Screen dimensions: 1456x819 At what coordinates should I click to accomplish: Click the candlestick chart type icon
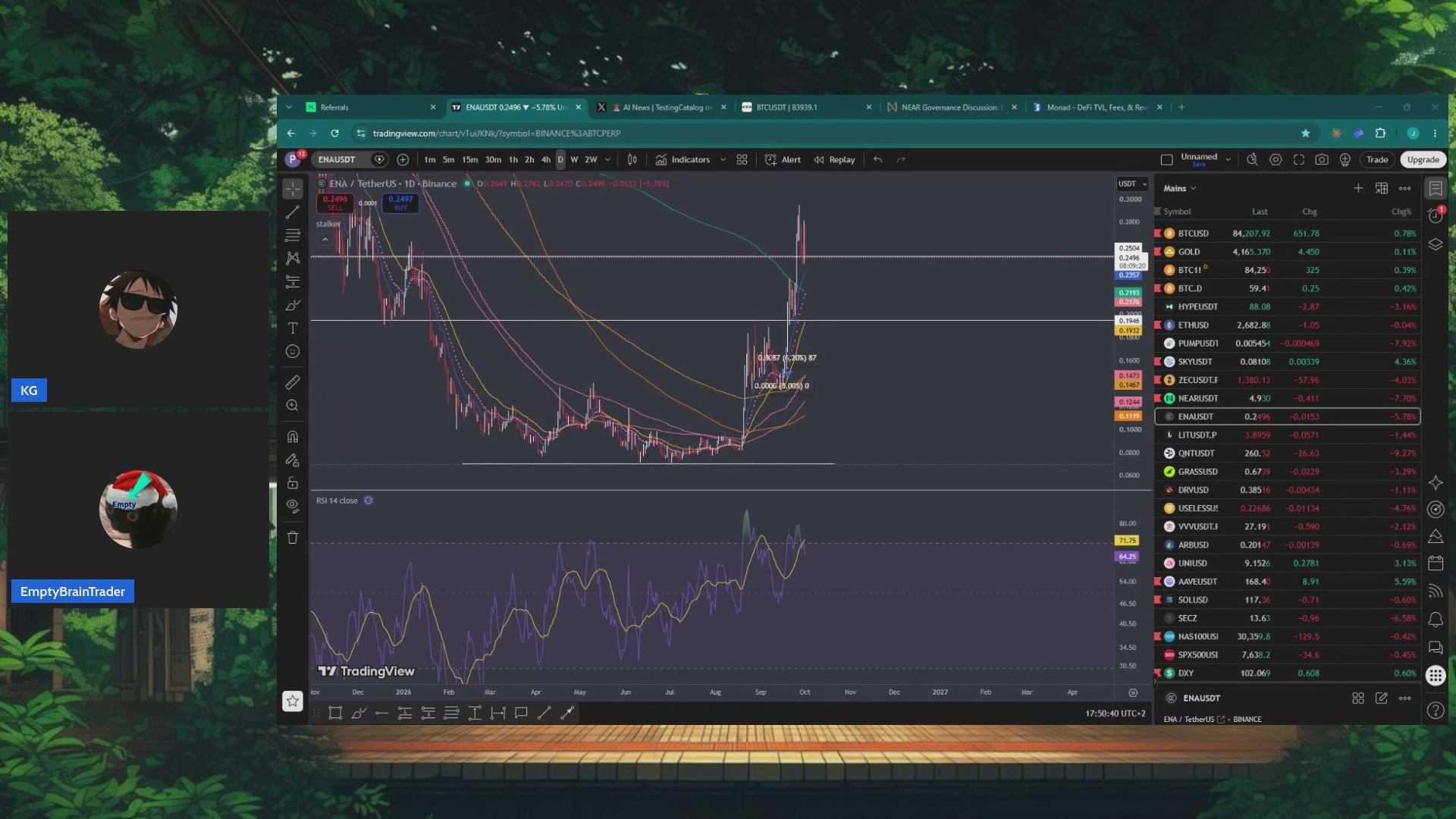click(x=632, y=159)
